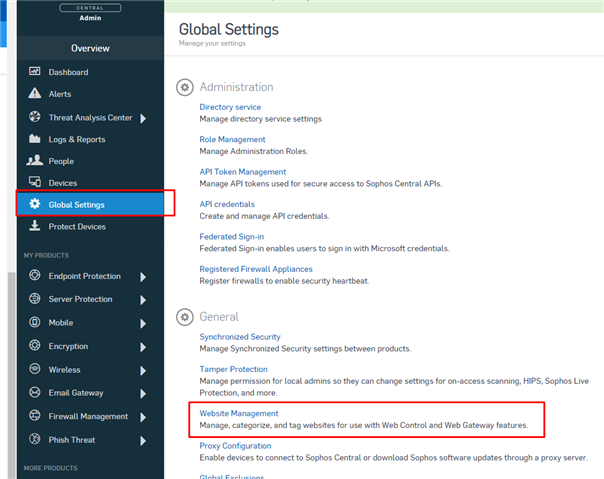Click 'Register firewalls to enable security heartbeat' text
The height and width of the screenshot is (479, 604).
point(284,281)
